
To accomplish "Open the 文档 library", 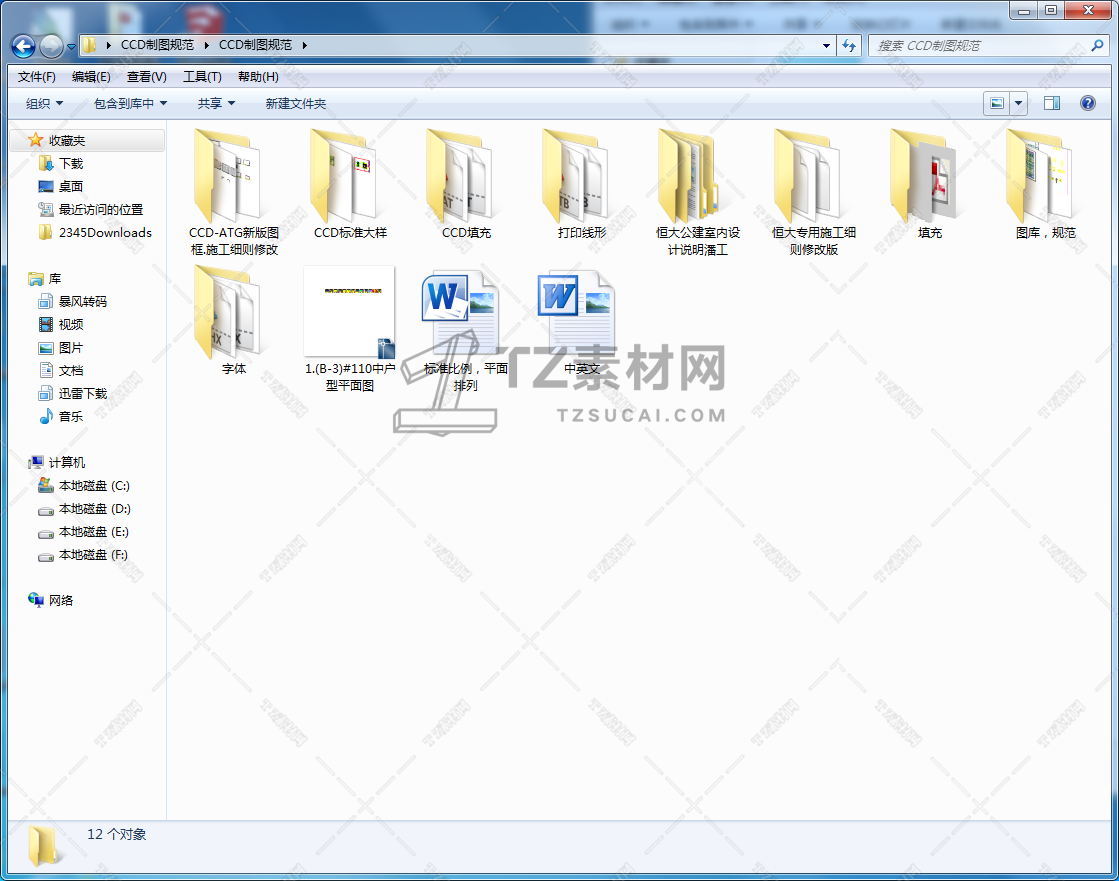I will coord(71,371).
